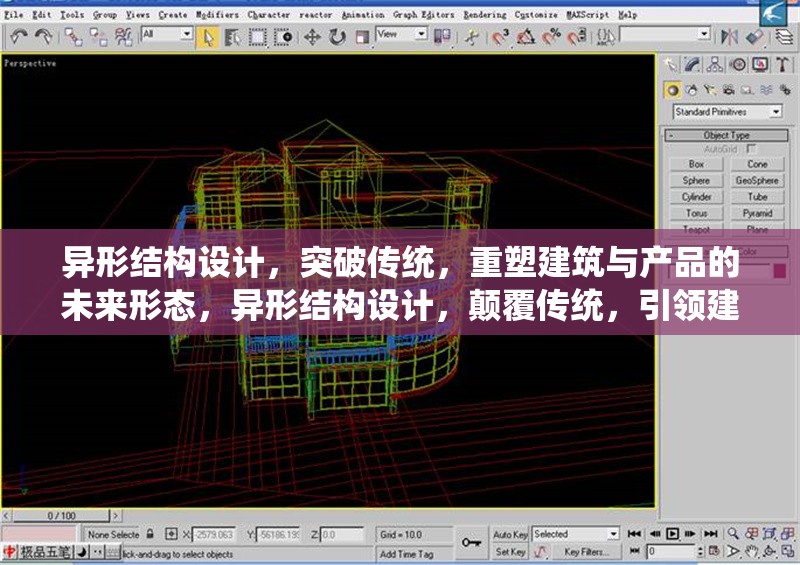The width and height of the screenshot is (800, 565).
Task: Toggle Auto Key animation mode
Action: (510, 534)
